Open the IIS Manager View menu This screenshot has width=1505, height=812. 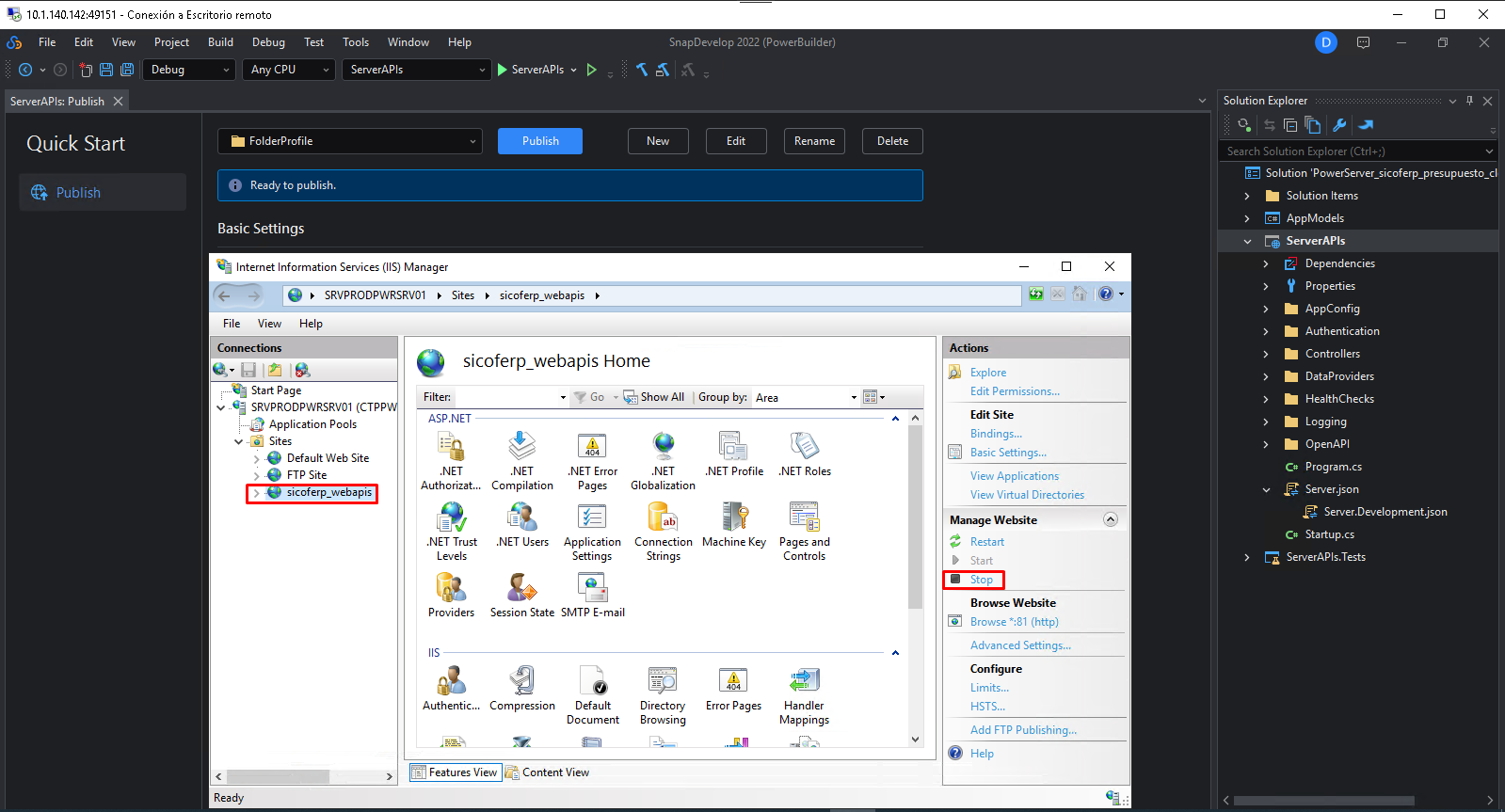pyautogui.click(x=269, y=324)
